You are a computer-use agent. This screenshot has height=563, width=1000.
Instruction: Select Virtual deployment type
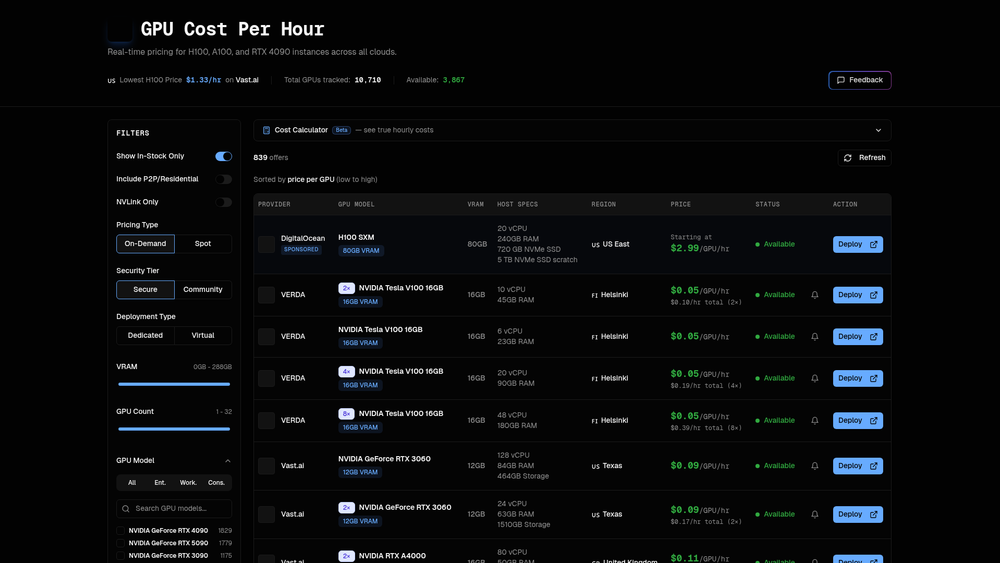coord(203,335)
